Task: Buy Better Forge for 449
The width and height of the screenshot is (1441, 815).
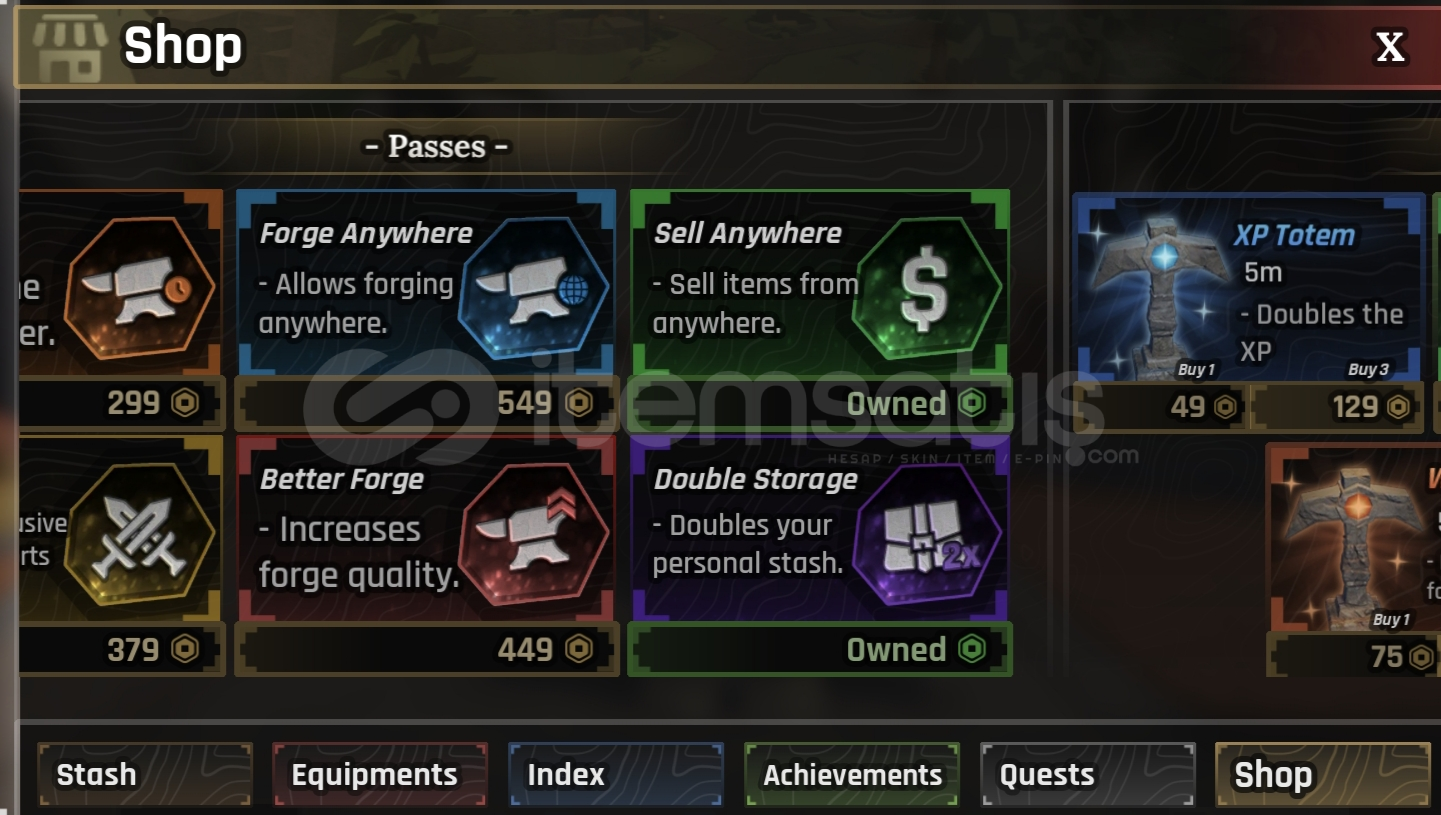Action: click(427, 650)
